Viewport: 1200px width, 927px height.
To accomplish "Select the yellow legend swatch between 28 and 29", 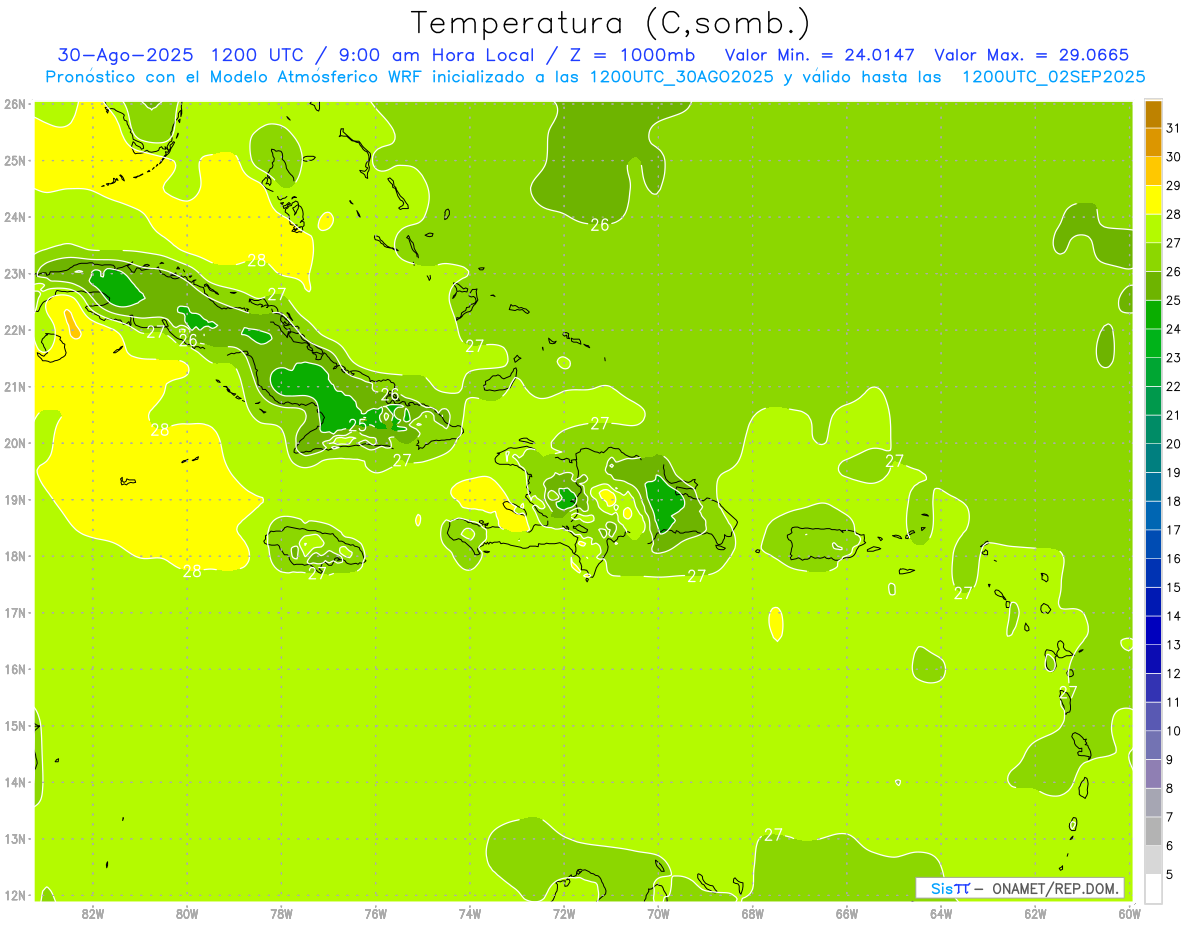I will click(x=1153, y=200).
